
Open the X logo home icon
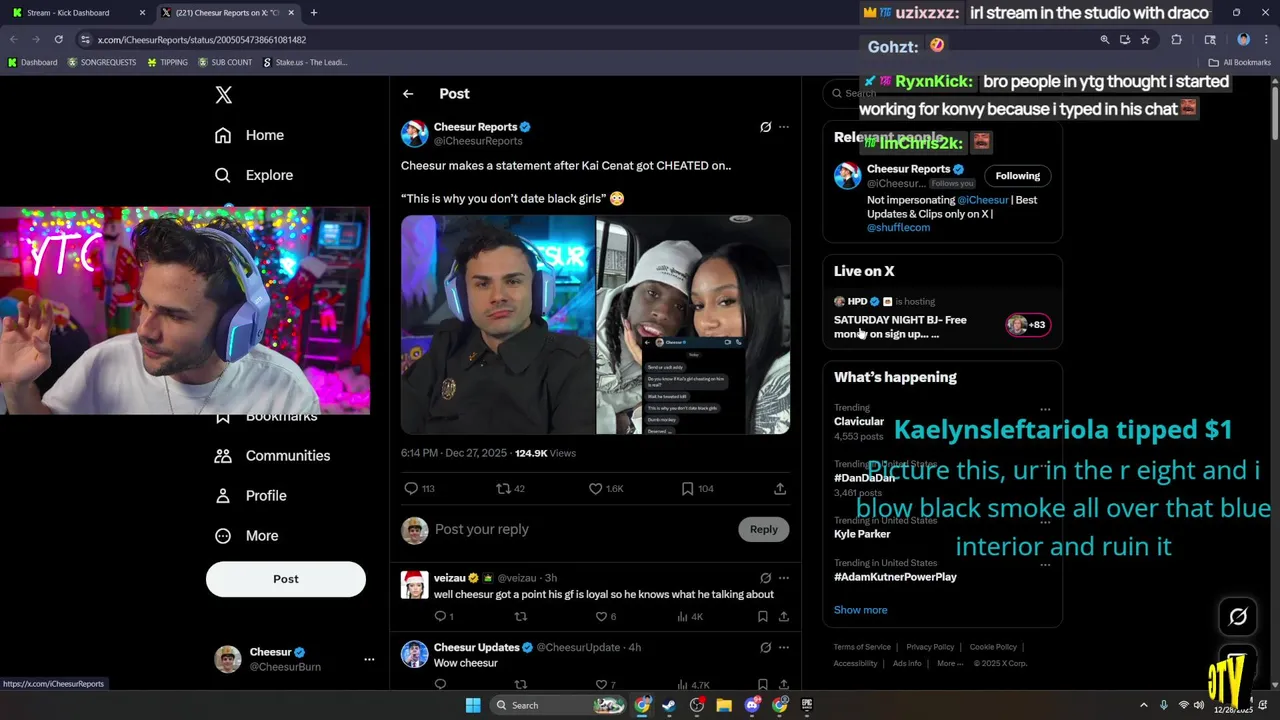click(224, 95)
